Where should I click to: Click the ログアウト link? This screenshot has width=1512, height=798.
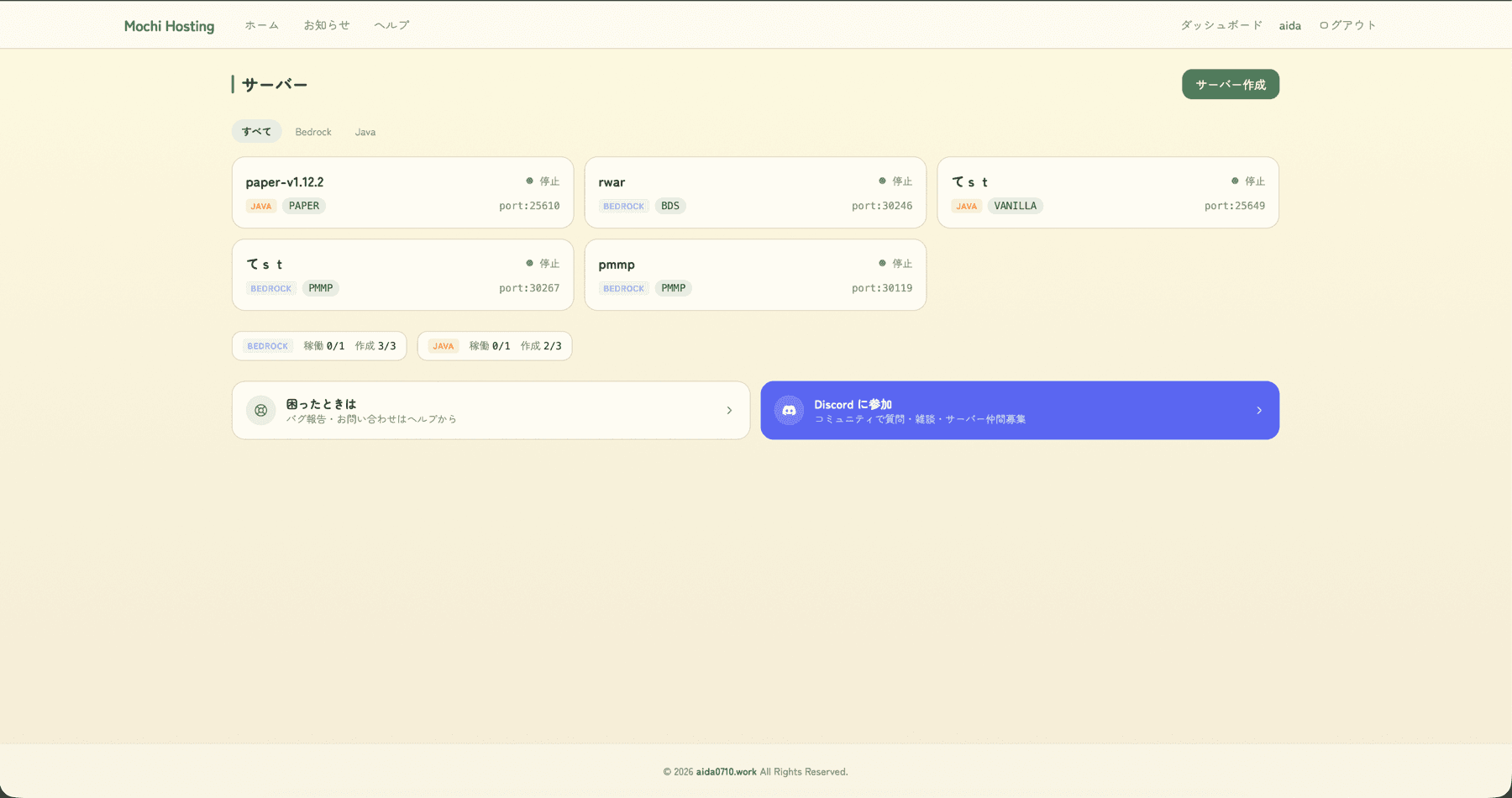[1347, 25]
